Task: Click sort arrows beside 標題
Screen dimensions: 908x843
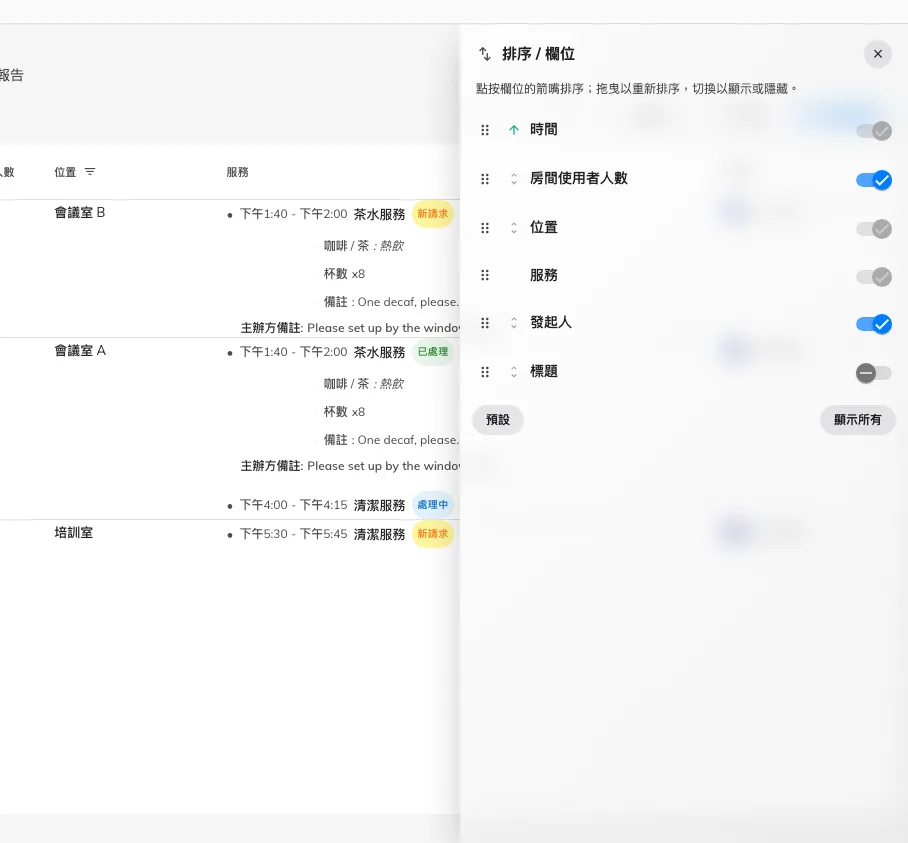Action: tap(514, 372)
